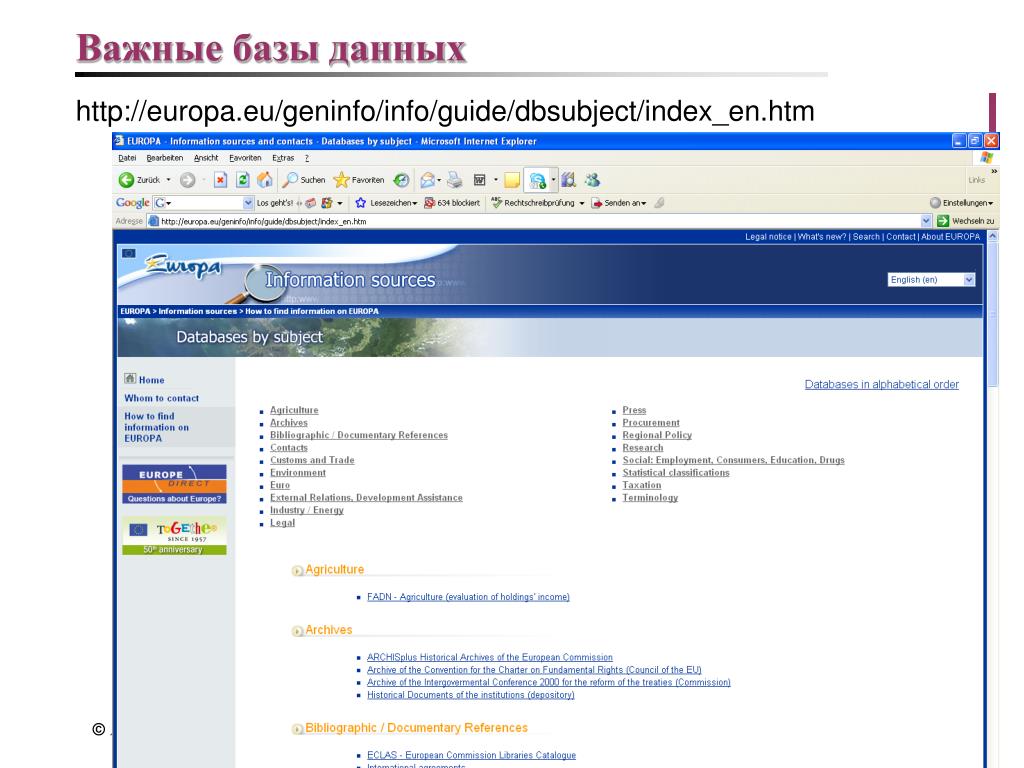Click the Senden an button
This screenshot has height=768, width=1024.
(618, 203)
